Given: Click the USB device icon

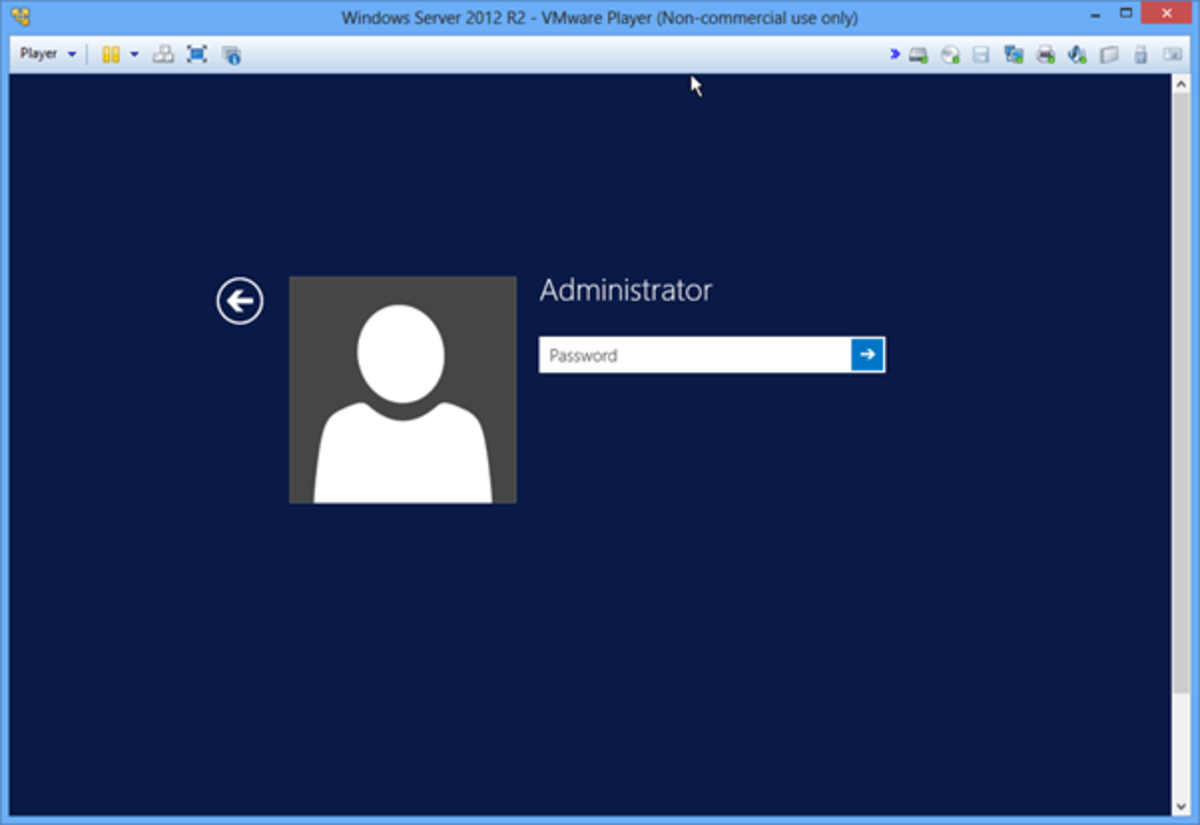Looking at the screenshot, I should pyautogui.click(x=1140, y=54).
